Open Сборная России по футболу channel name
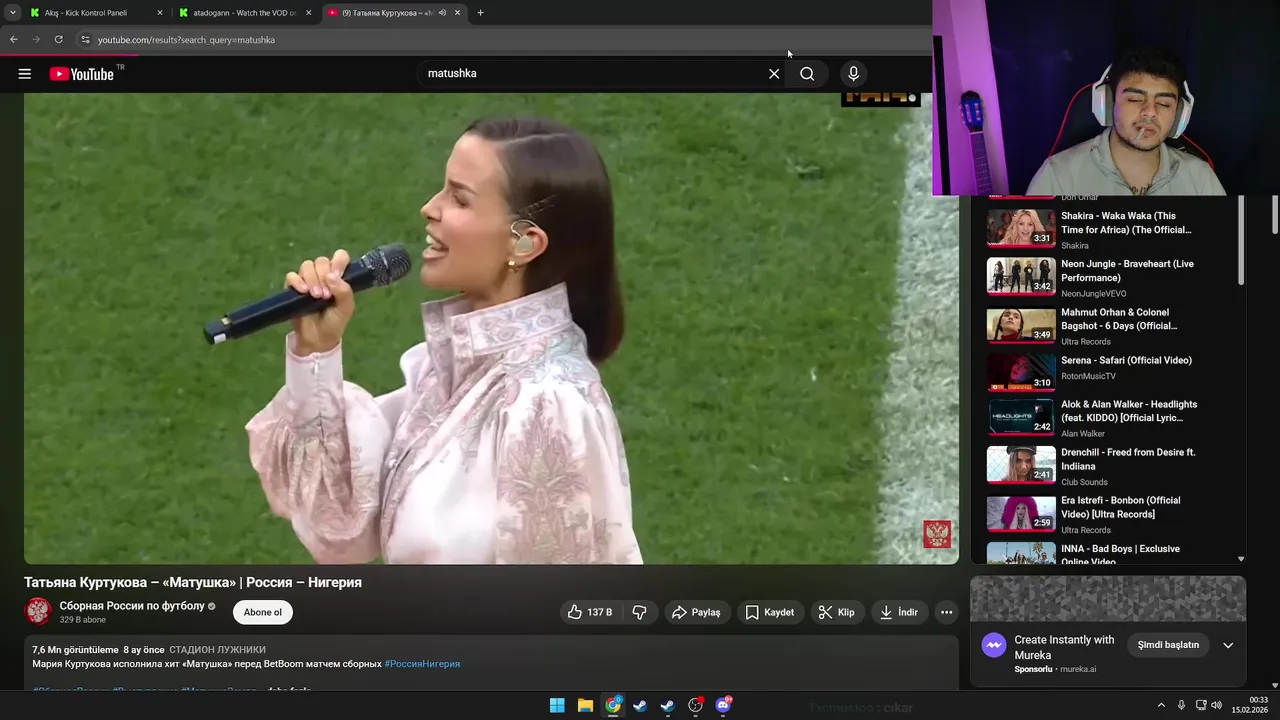This screenshot has height=720, width=1280. (132, 606)
